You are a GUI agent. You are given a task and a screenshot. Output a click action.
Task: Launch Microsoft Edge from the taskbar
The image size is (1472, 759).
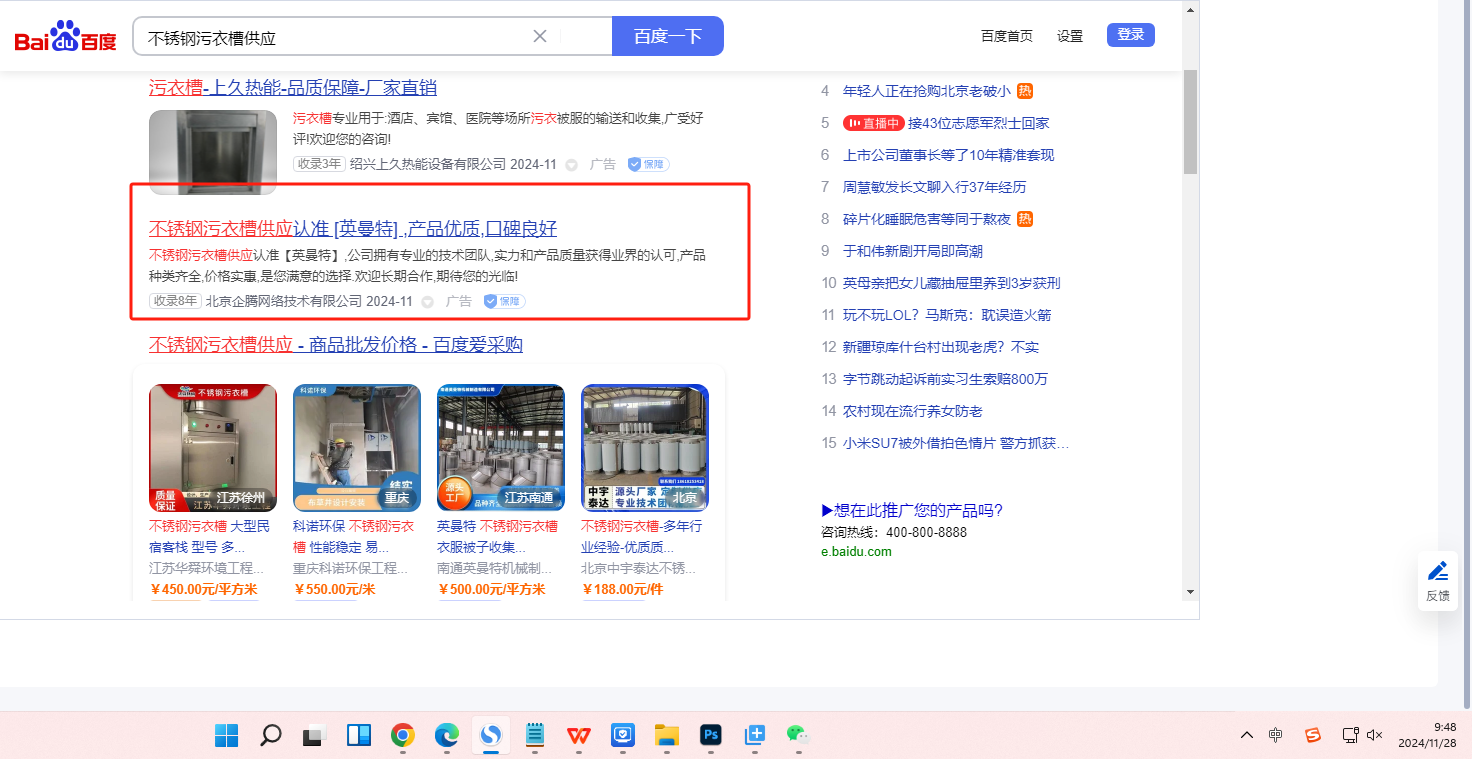click(447, 736)
